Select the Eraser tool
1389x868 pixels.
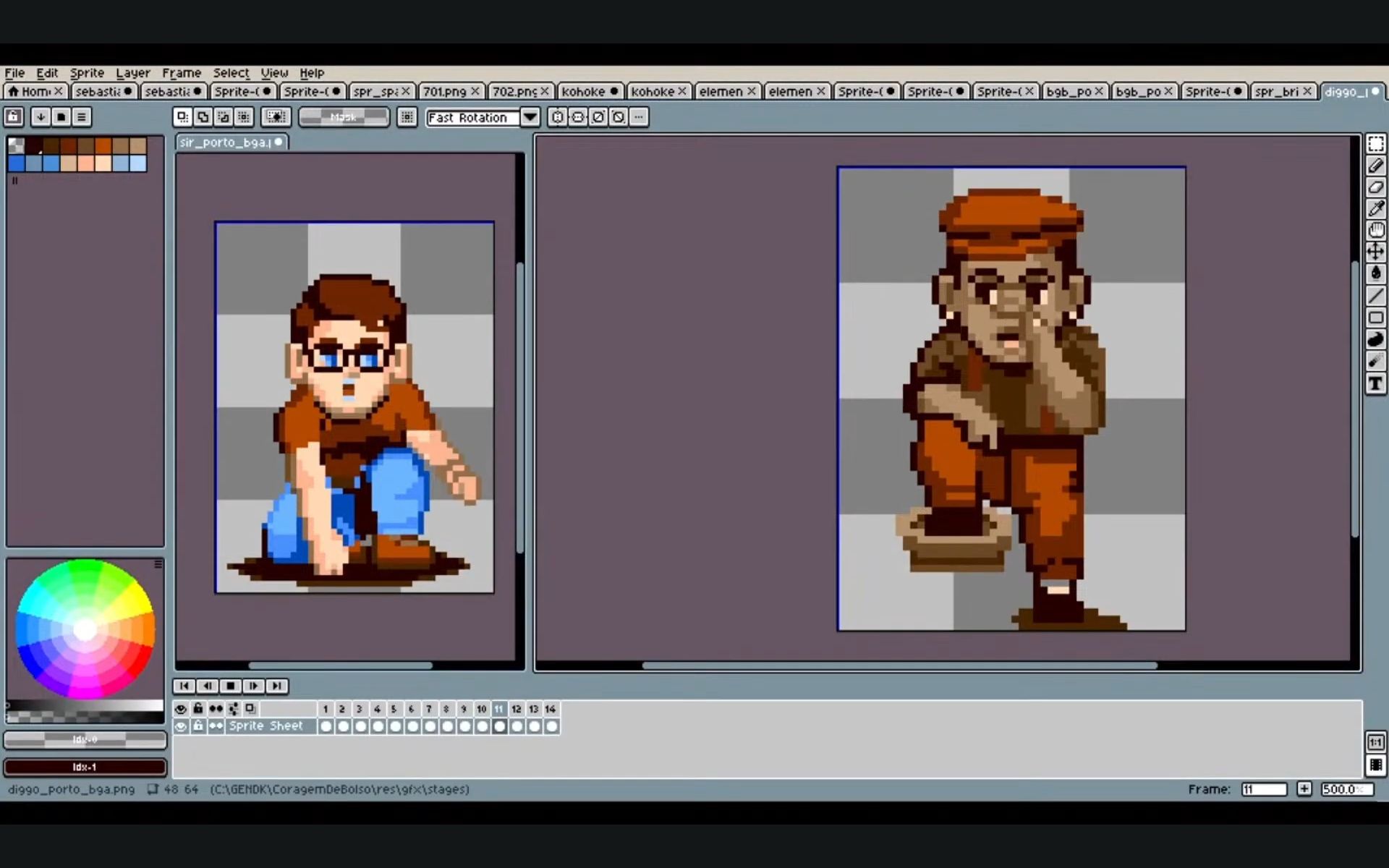pos(1375,187)
